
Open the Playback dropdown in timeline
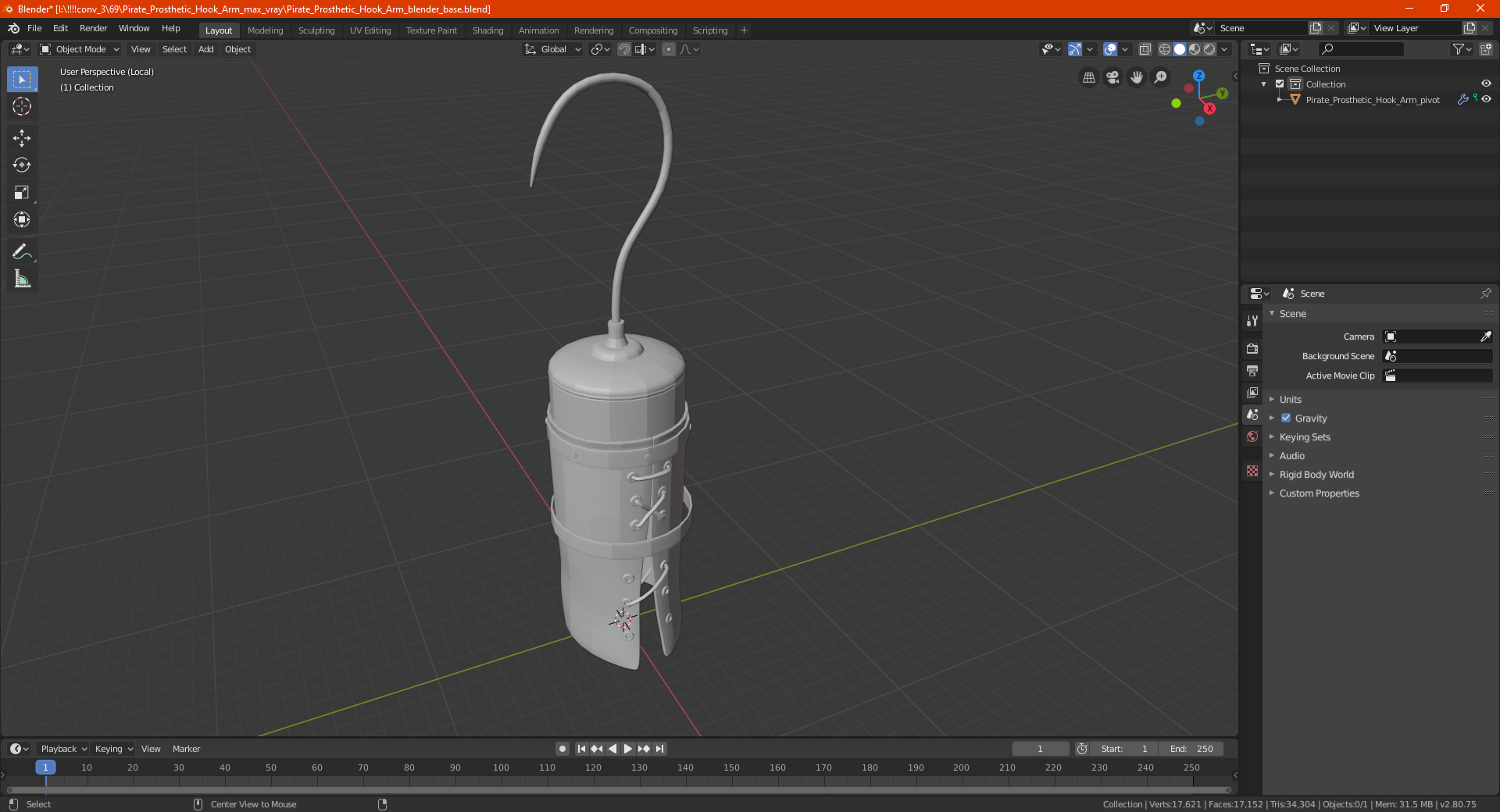(63, 749)
